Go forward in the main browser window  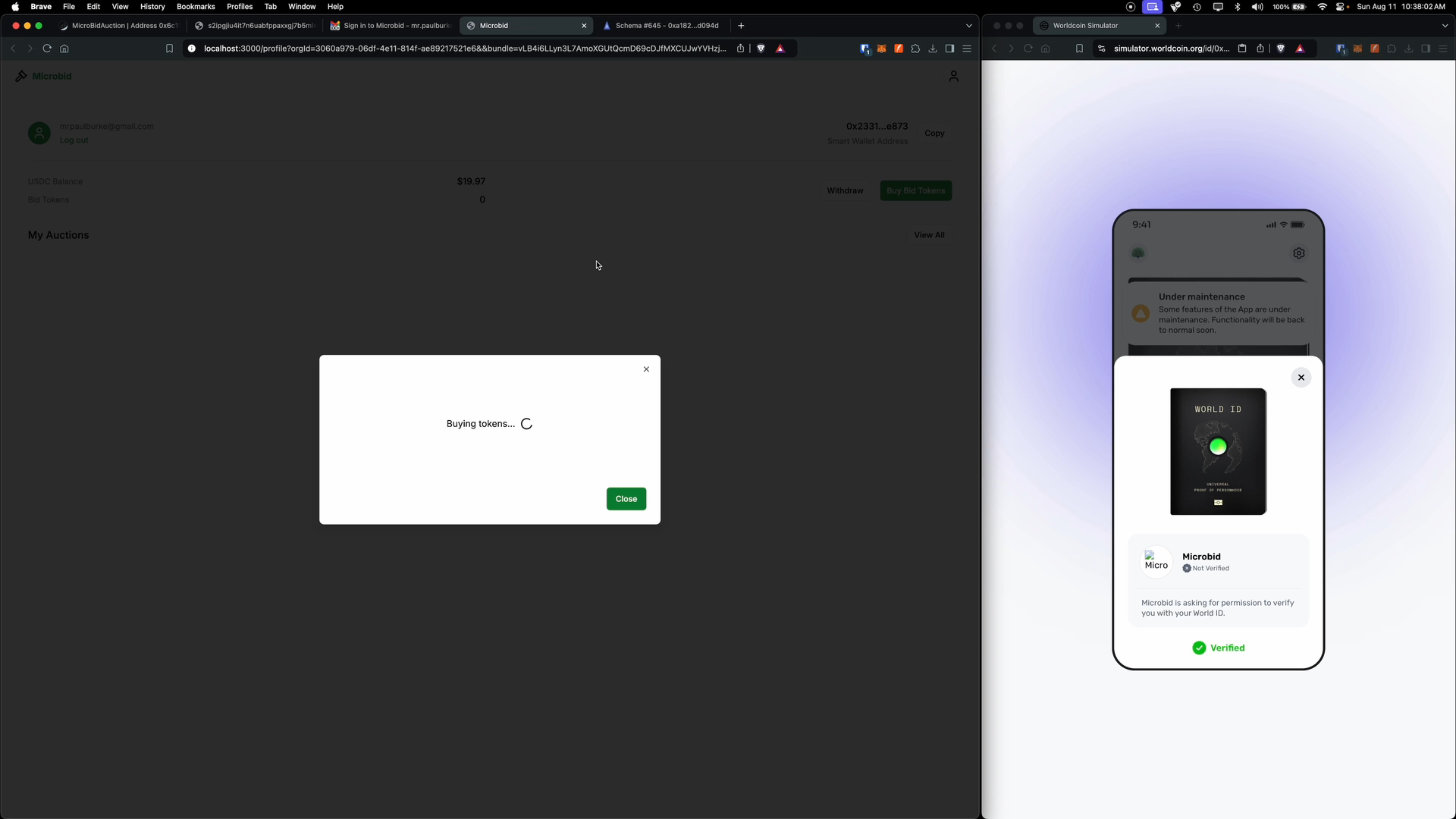pyautogui.click(x=30, y=49)
